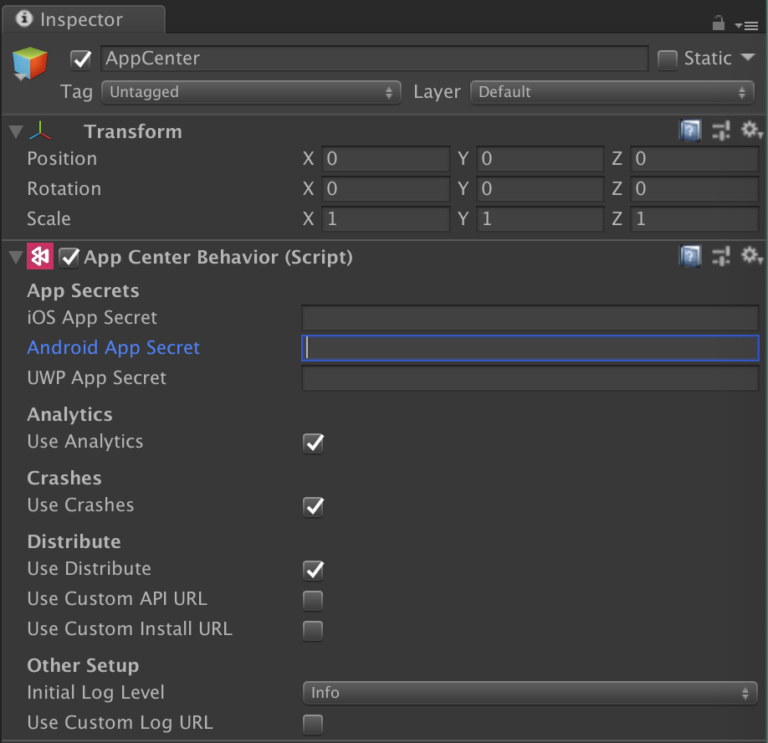Click Rotation Y value field
This screenshot has height=743, width=768.
coord(540,189)
